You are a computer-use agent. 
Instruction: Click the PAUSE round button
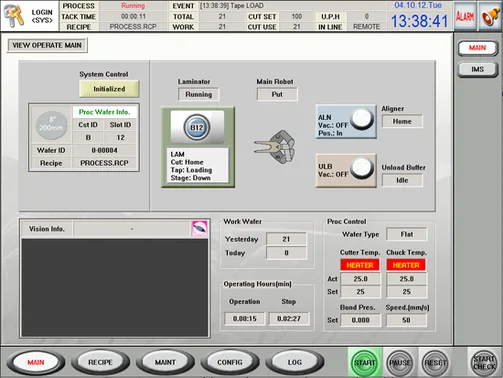pyautogui.click(x=400, y=363)
